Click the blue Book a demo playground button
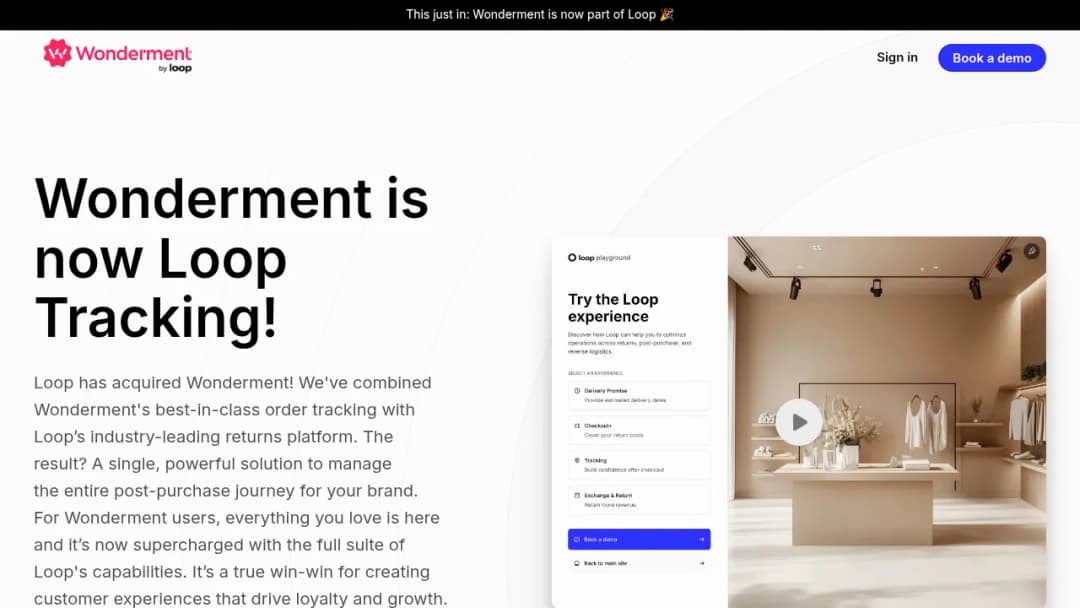This screenshot has height=608, width=1080. (x=639, y=539)
